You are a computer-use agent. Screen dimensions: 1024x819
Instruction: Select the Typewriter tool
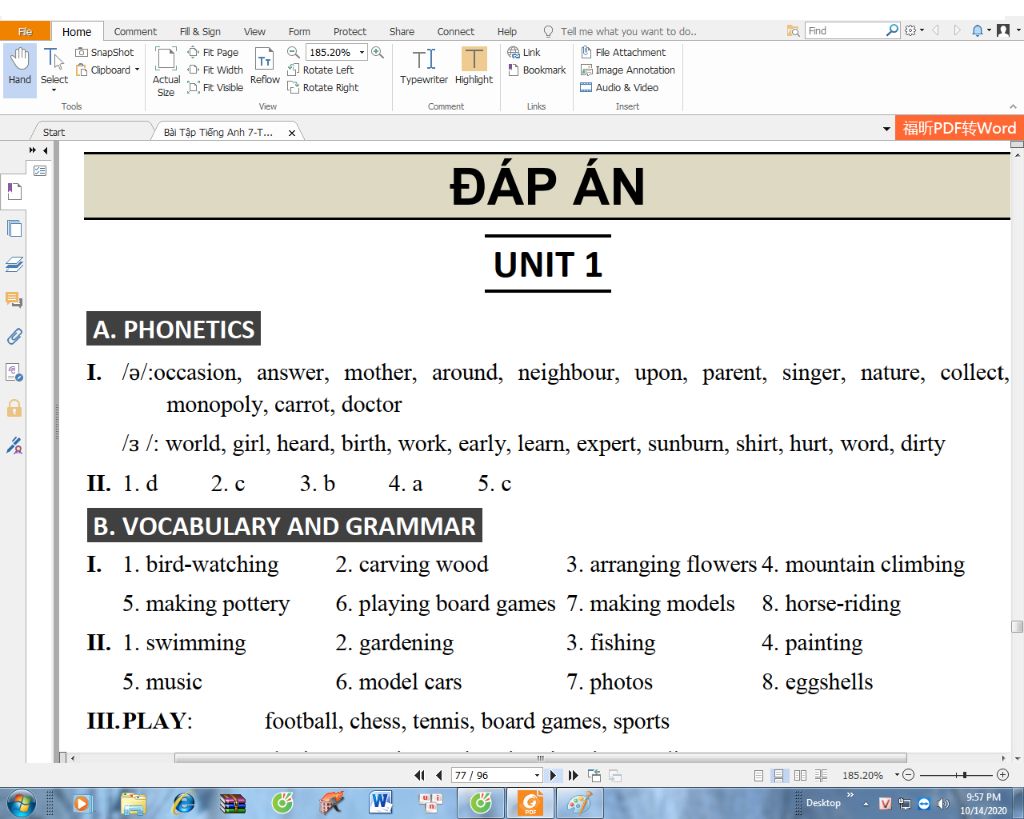click(424, 67)
